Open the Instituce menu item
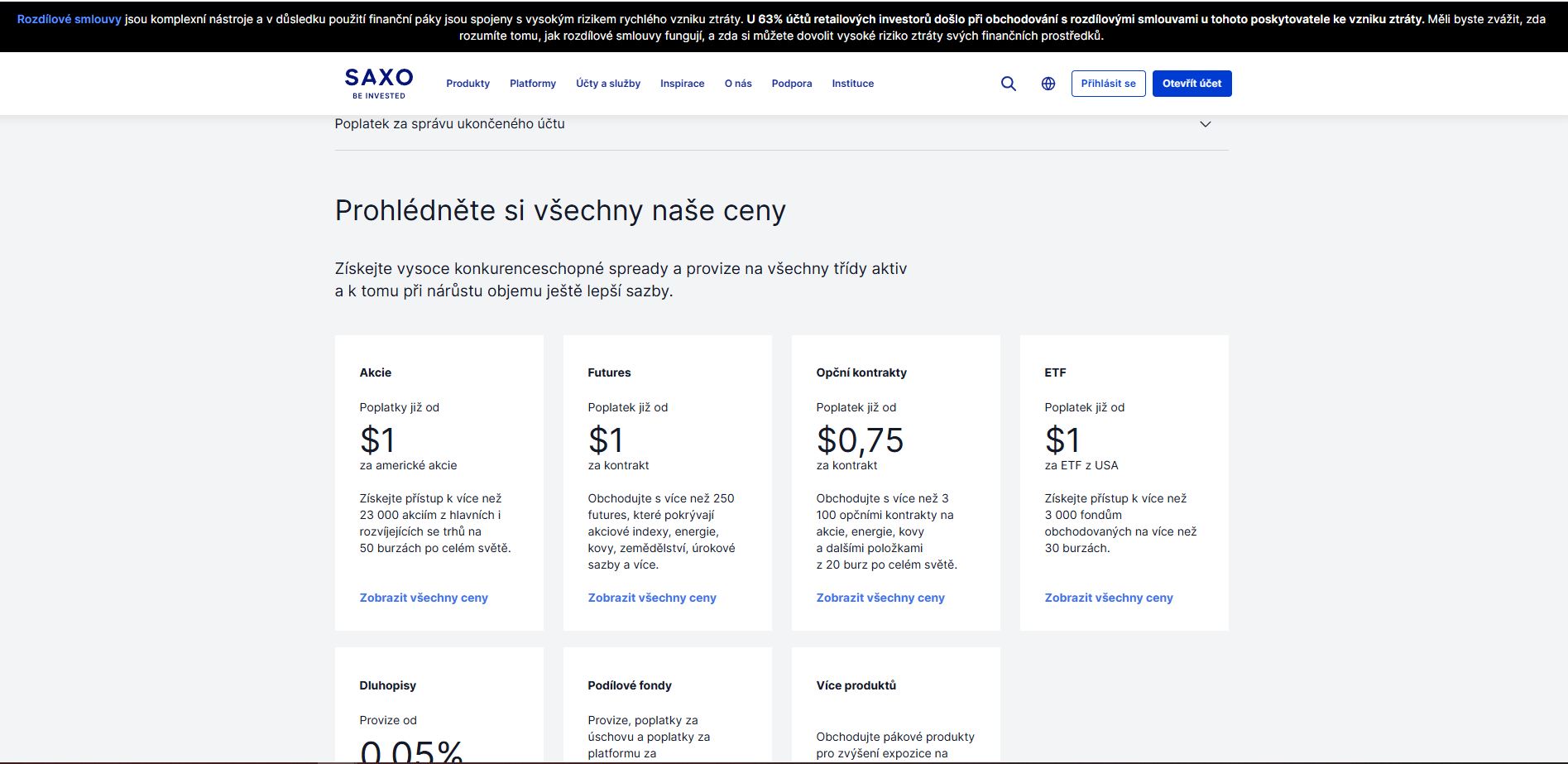Image resolution: width=1568 pixels, height=764 pixels. (x=852, y=84)
